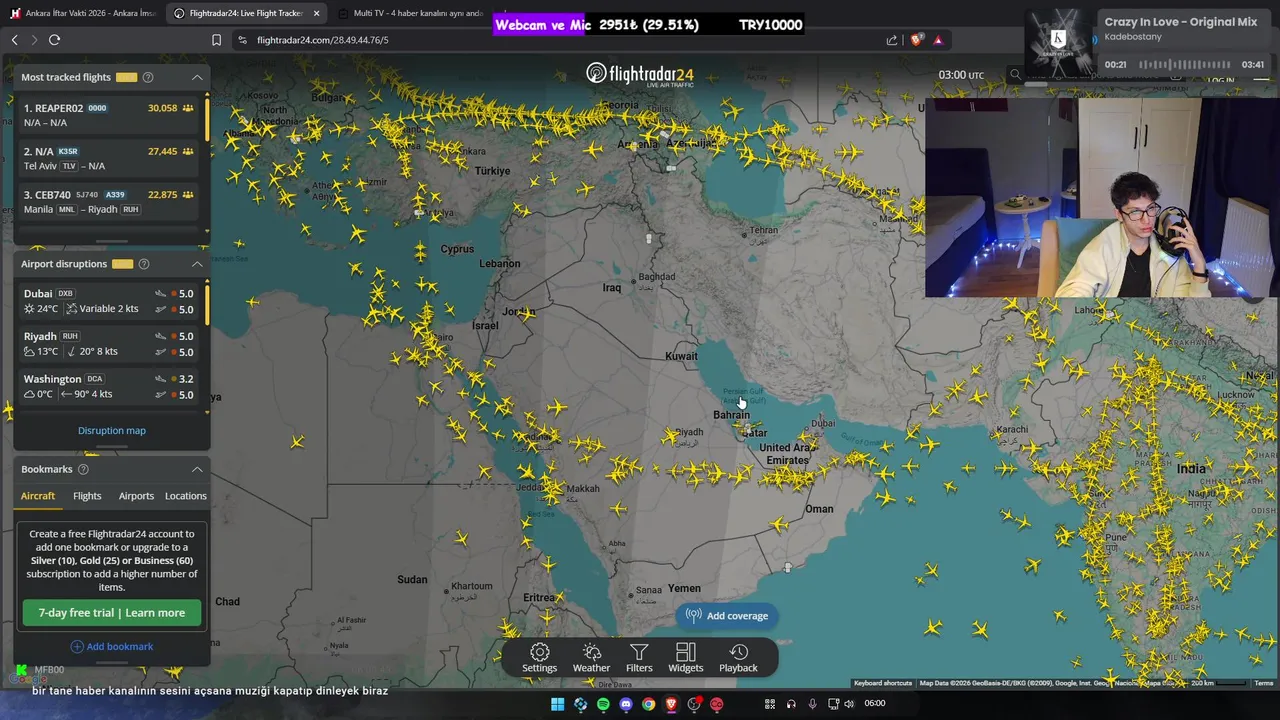Reload the Flightradar24 page
1280x720 pixels.
tap(54, 40)
